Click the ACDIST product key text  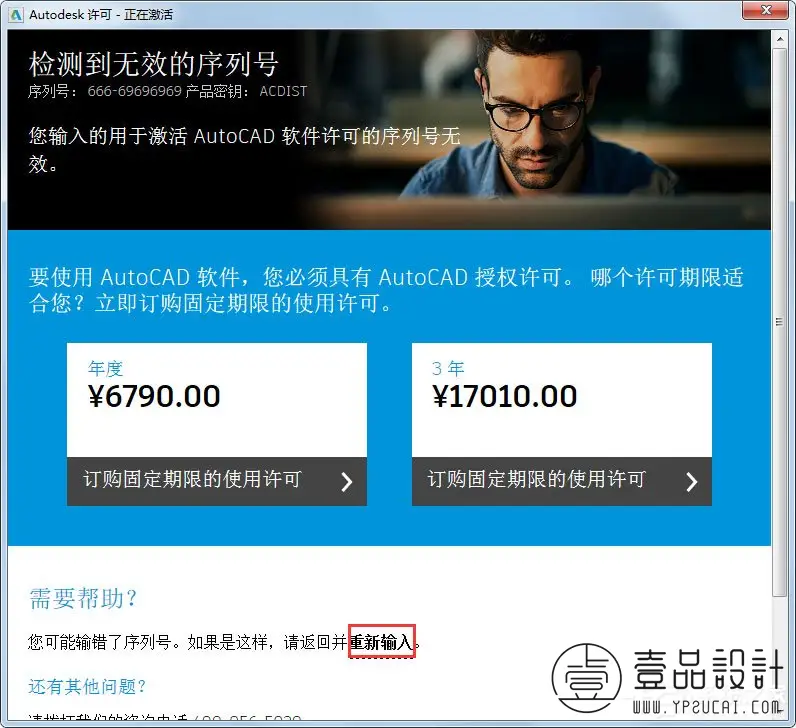click(283, 91)
